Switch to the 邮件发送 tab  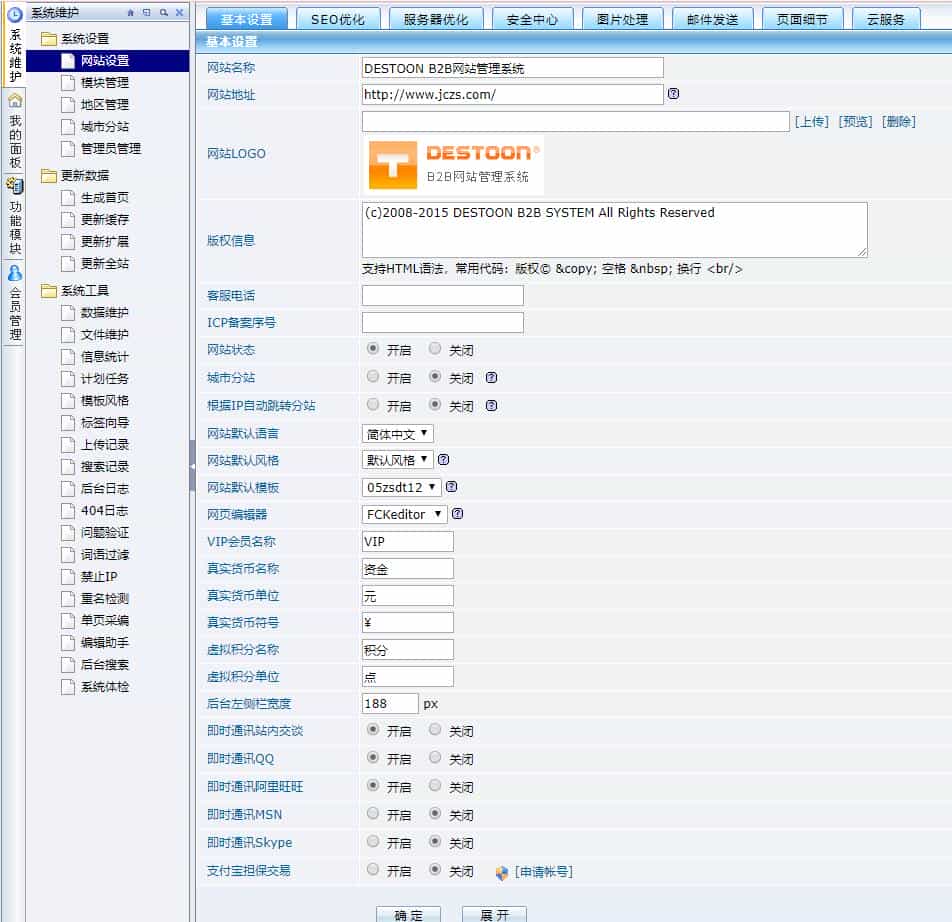pos(713,19)
